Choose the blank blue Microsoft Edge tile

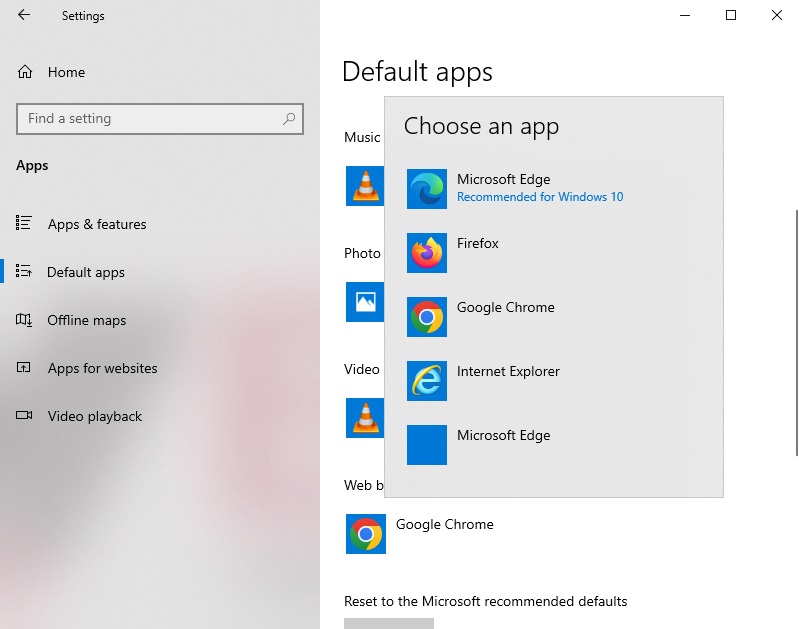click(x=427, y=445)
